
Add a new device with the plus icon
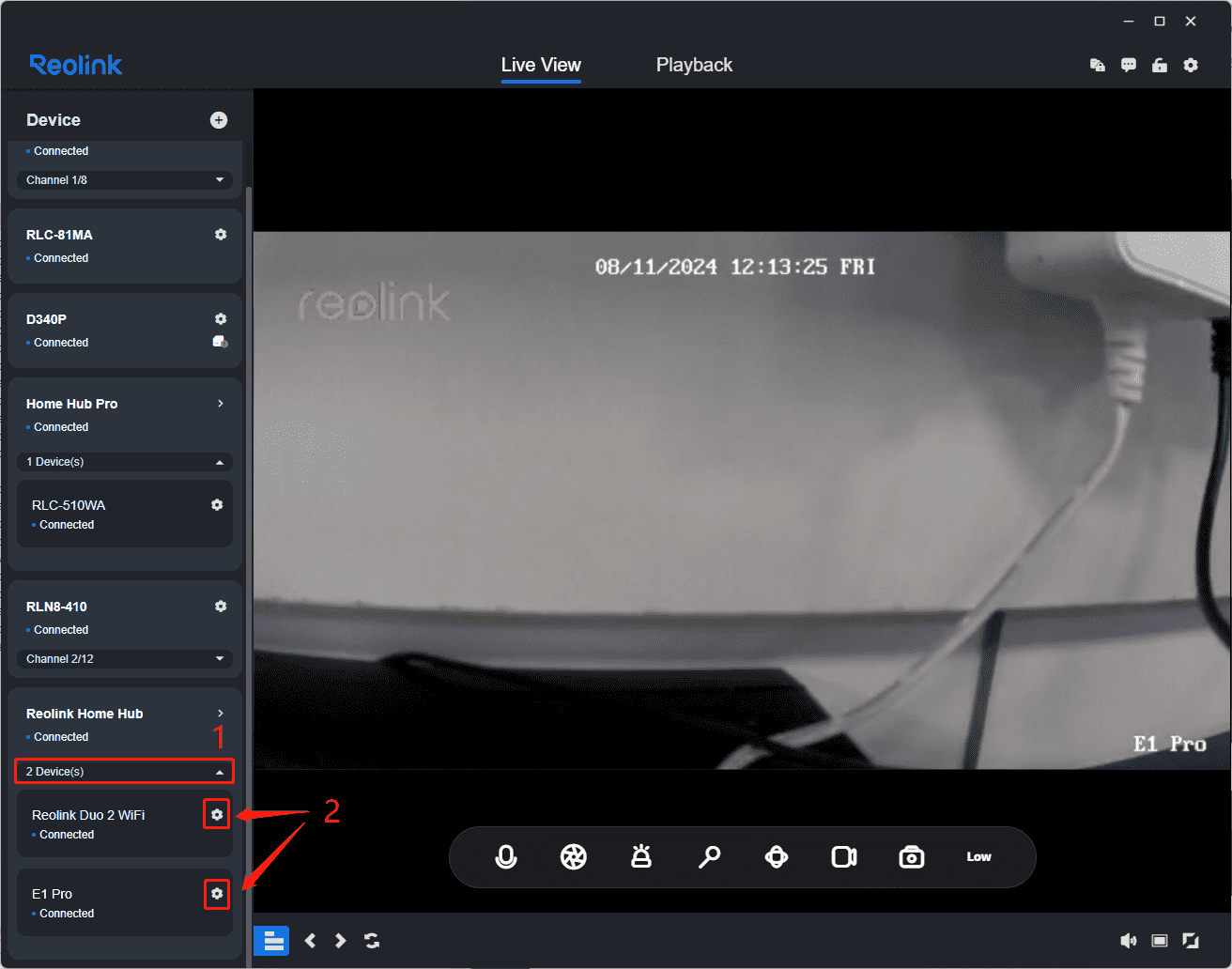click(x=219, y=119)
